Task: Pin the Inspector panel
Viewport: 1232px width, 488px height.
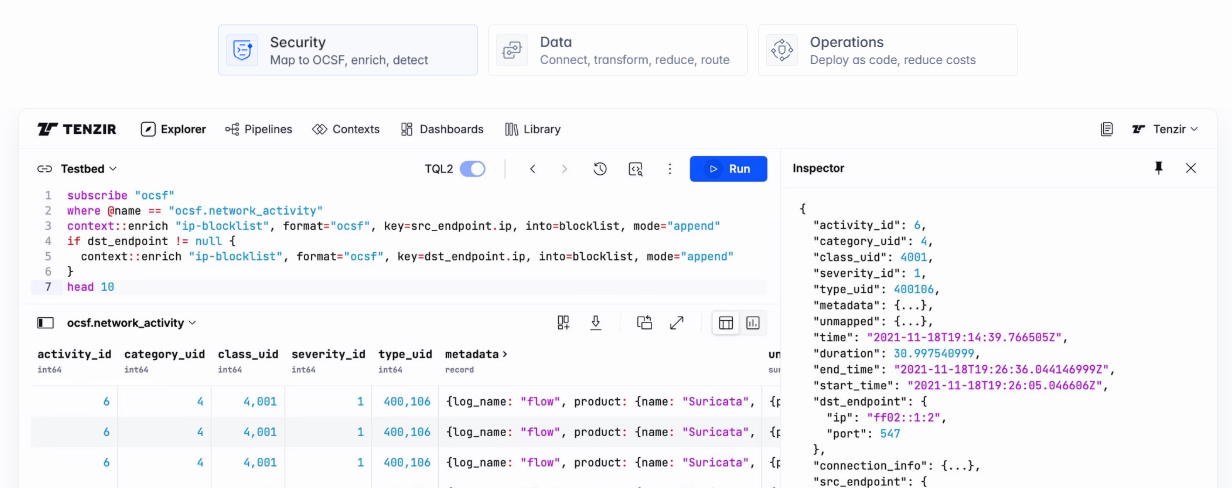Action: click(x=1159, y=168)
